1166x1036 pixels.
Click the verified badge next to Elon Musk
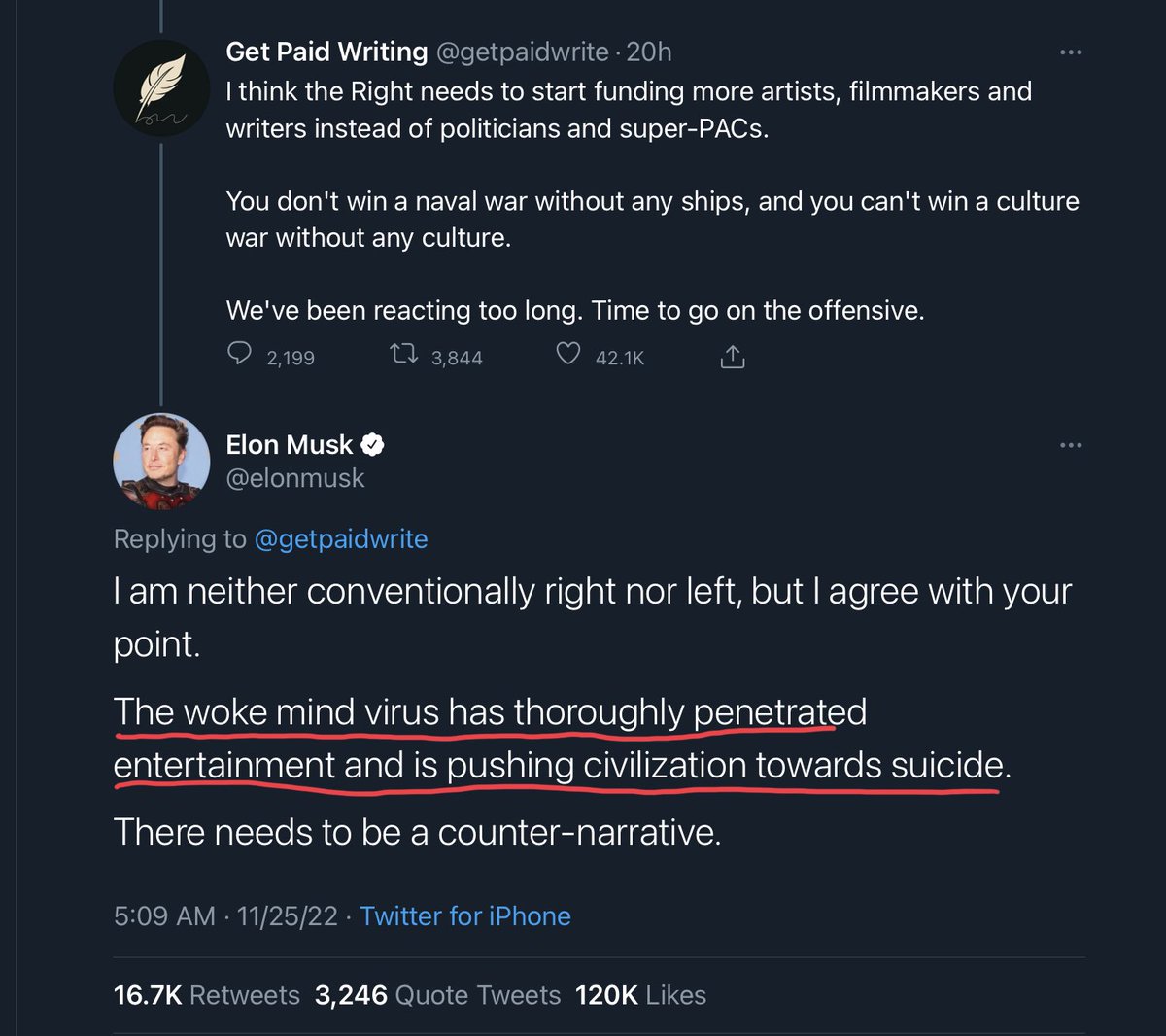click(x=373, y=445)
